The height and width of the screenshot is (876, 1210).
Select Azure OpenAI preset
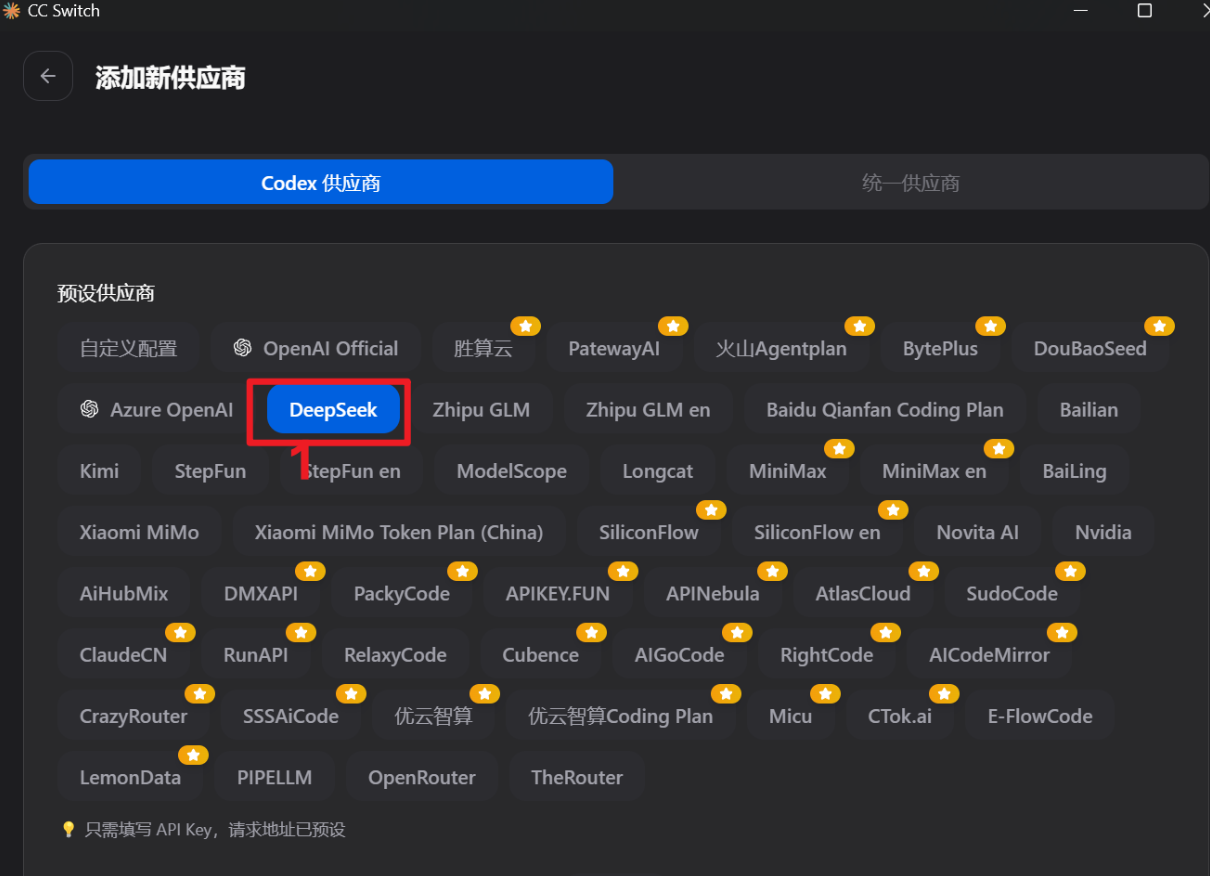tap(156, 409)
